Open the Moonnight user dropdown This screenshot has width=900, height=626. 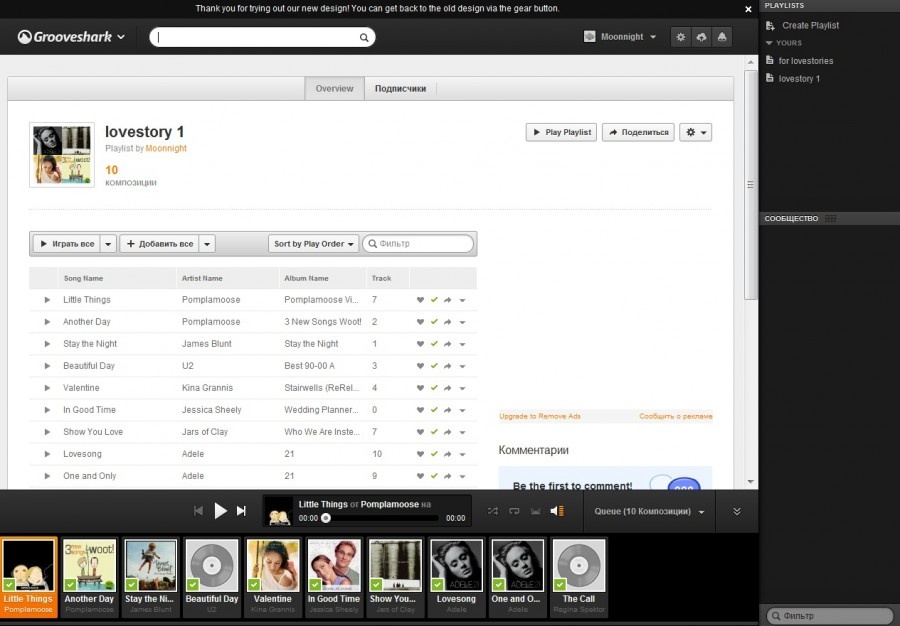click(620, 37)
